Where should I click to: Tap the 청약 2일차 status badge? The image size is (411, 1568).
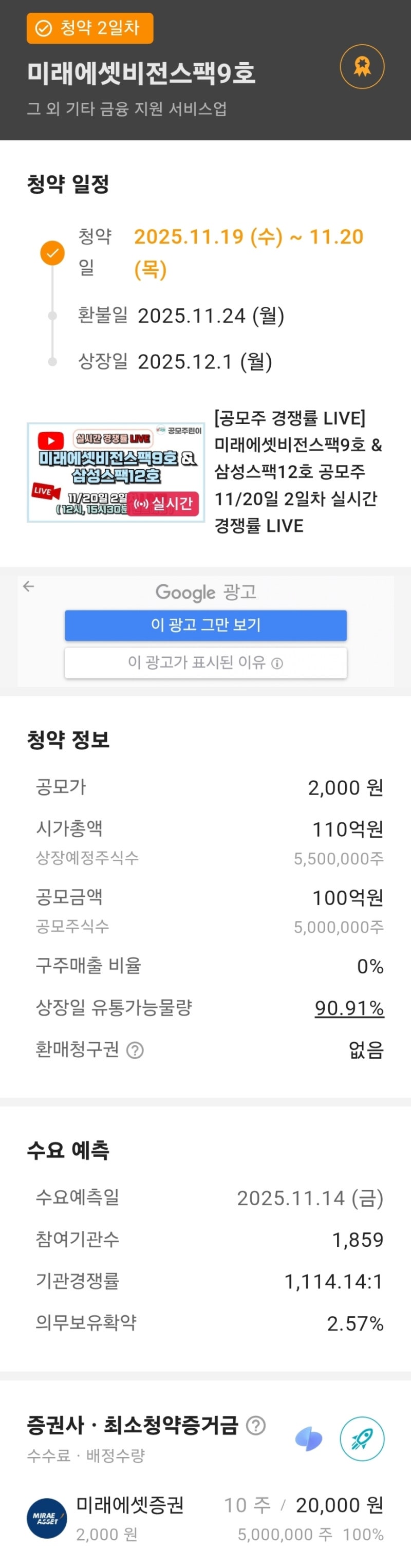[89, 28]
